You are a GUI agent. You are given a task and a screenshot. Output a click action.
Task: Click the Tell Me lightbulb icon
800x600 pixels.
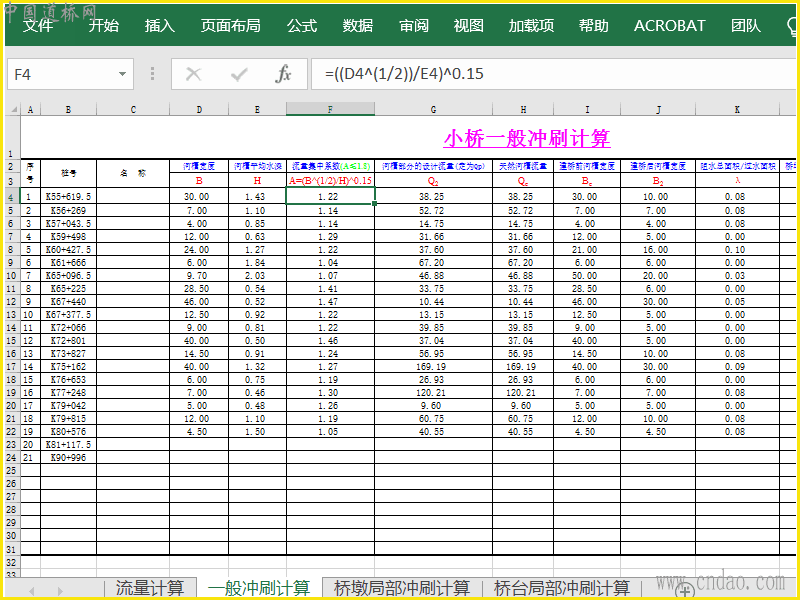pos(792,27)
